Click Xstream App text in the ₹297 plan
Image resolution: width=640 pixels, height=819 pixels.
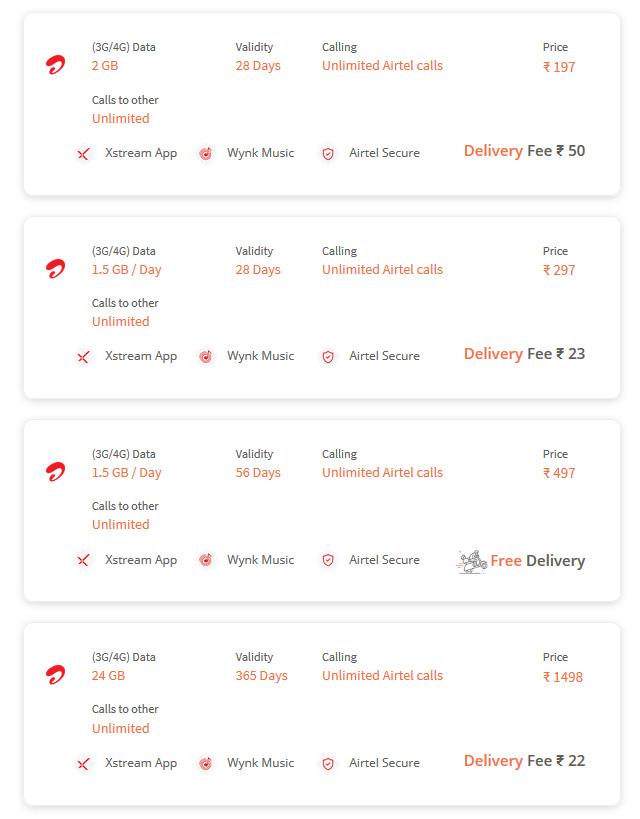pos(141,356)
